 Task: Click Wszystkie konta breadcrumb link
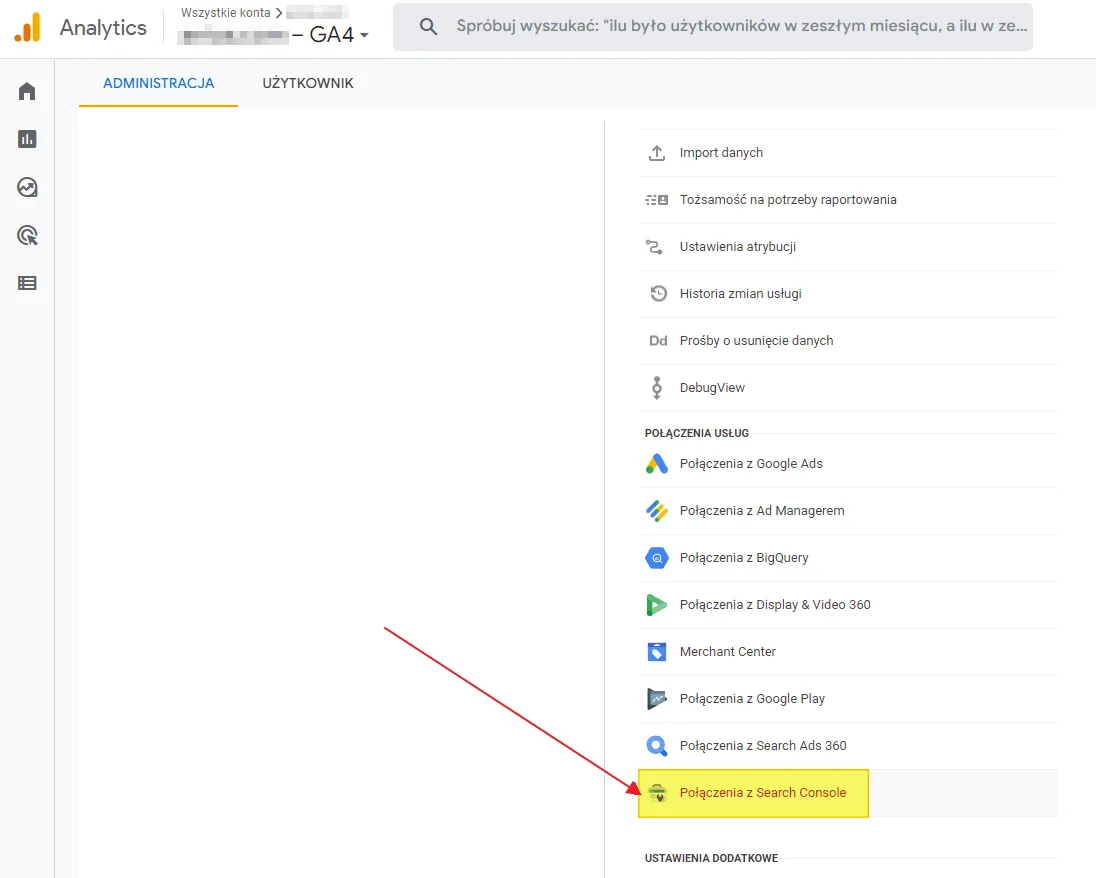coord(225,13)
